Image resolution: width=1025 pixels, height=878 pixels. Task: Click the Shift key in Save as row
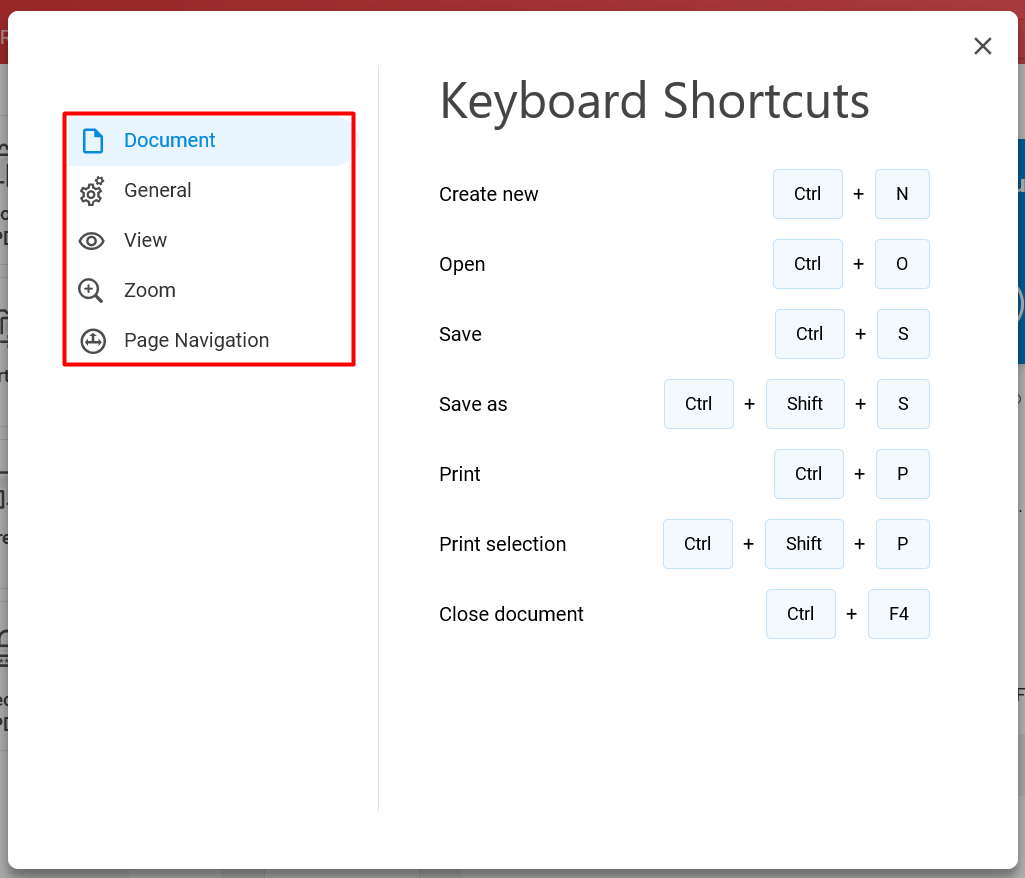pyautogui.click(x=805, y=404)
